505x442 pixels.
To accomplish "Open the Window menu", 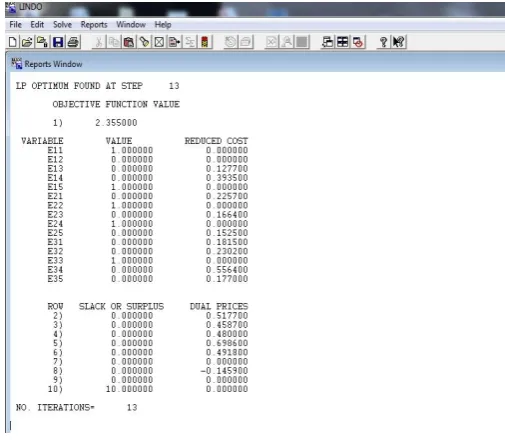I will tap(131, 25).
